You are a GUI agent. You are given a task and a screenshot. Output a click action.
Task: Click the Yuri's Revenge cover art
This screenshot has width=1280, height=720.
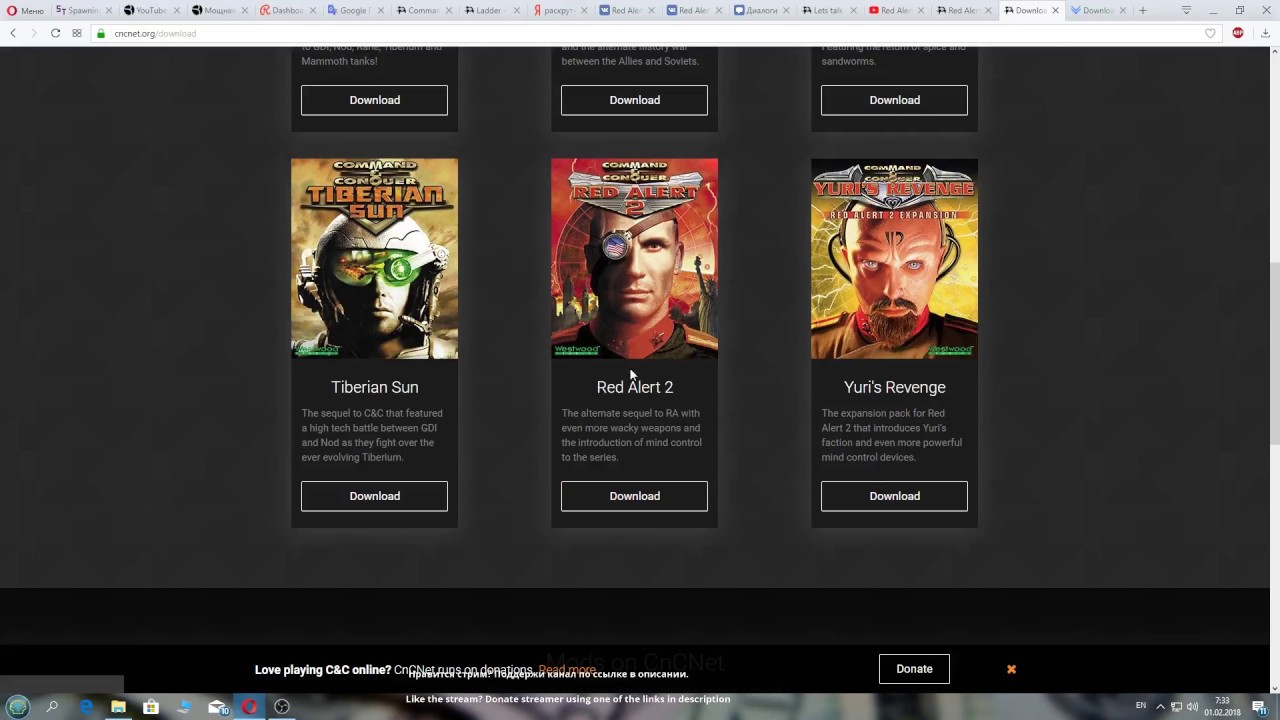coord(894,258)
